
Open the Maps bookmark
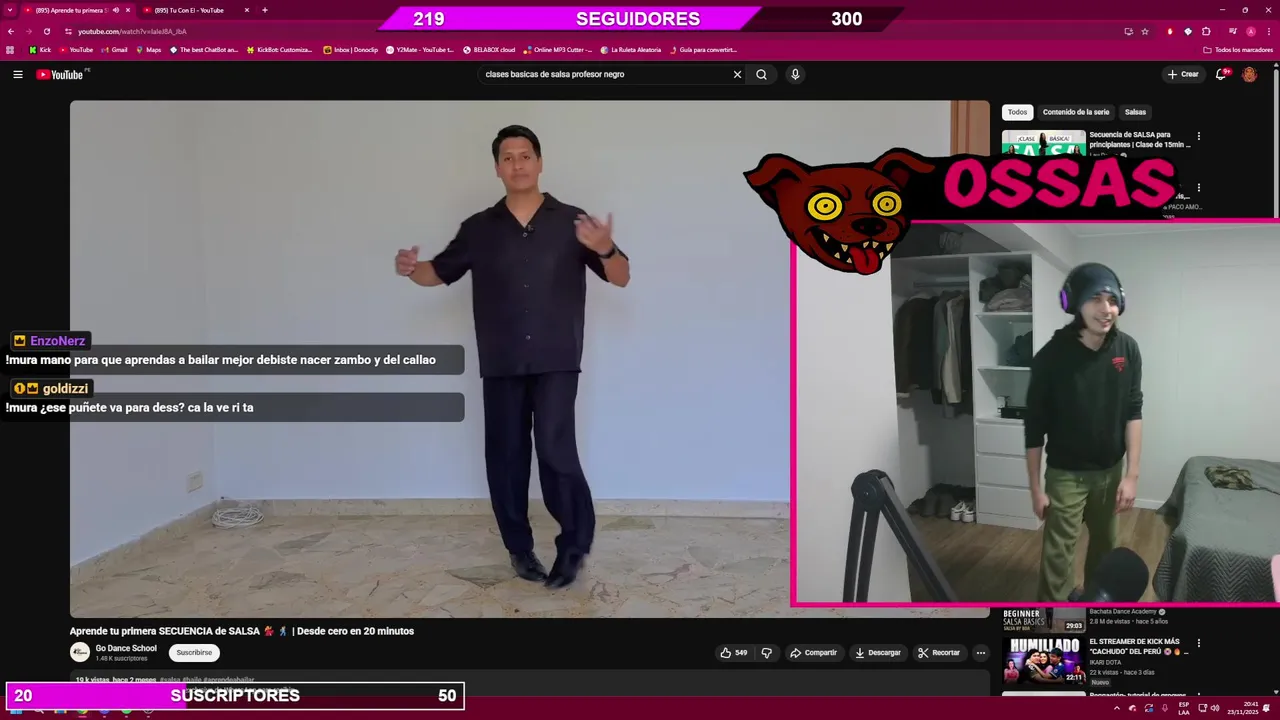pyautogui.click(x=148, y=49)
